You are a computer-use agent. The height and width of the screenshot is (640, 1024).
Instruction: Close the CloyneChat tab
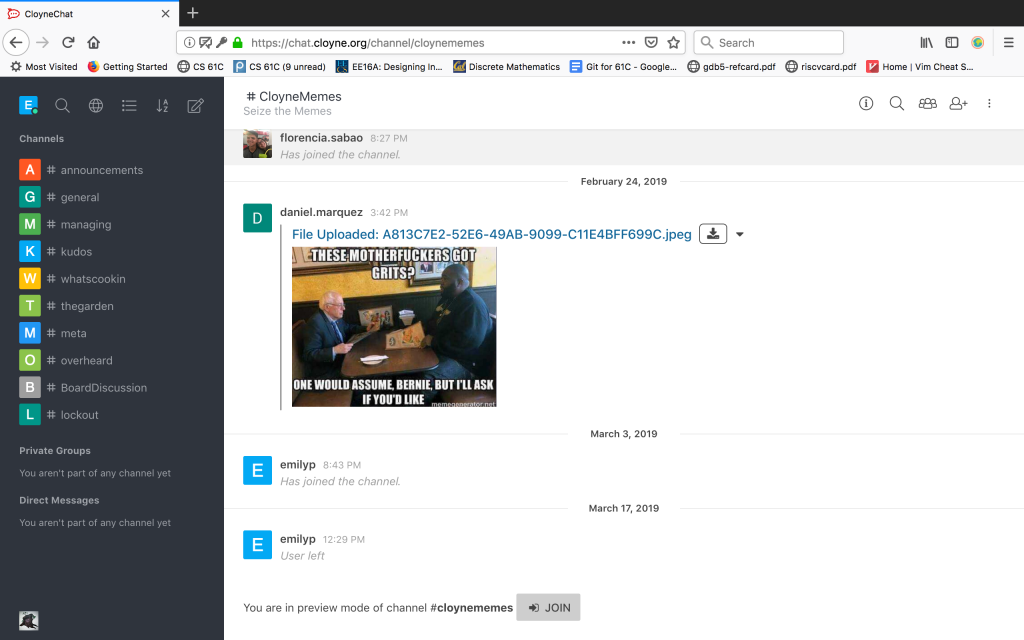[165, 14]
